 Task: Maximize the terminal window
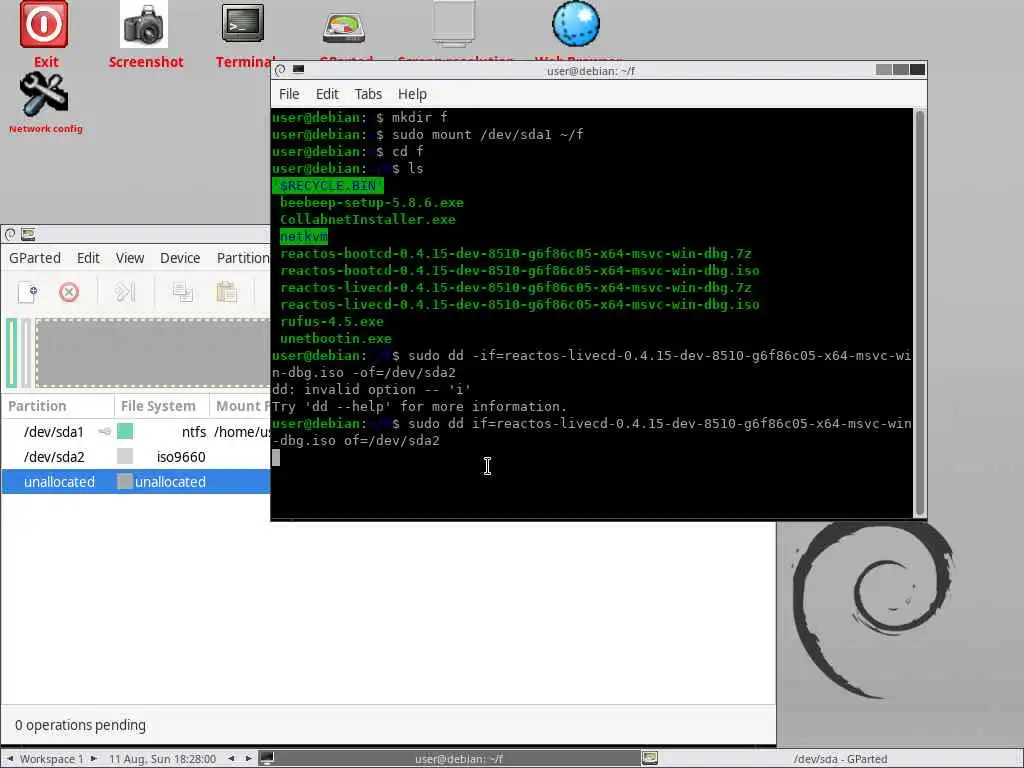point(901,69)
